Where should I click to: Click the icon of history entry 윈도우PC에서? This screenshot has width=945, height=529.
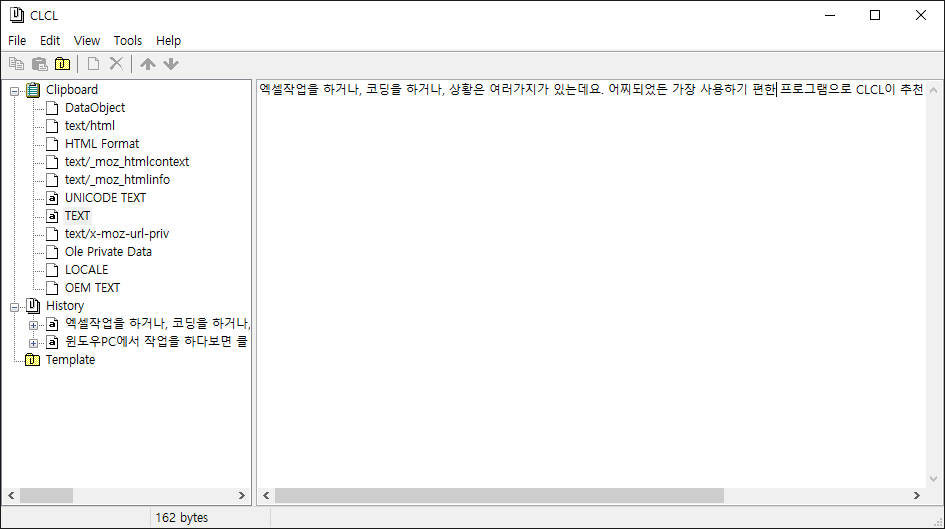(x=52, y=342)
